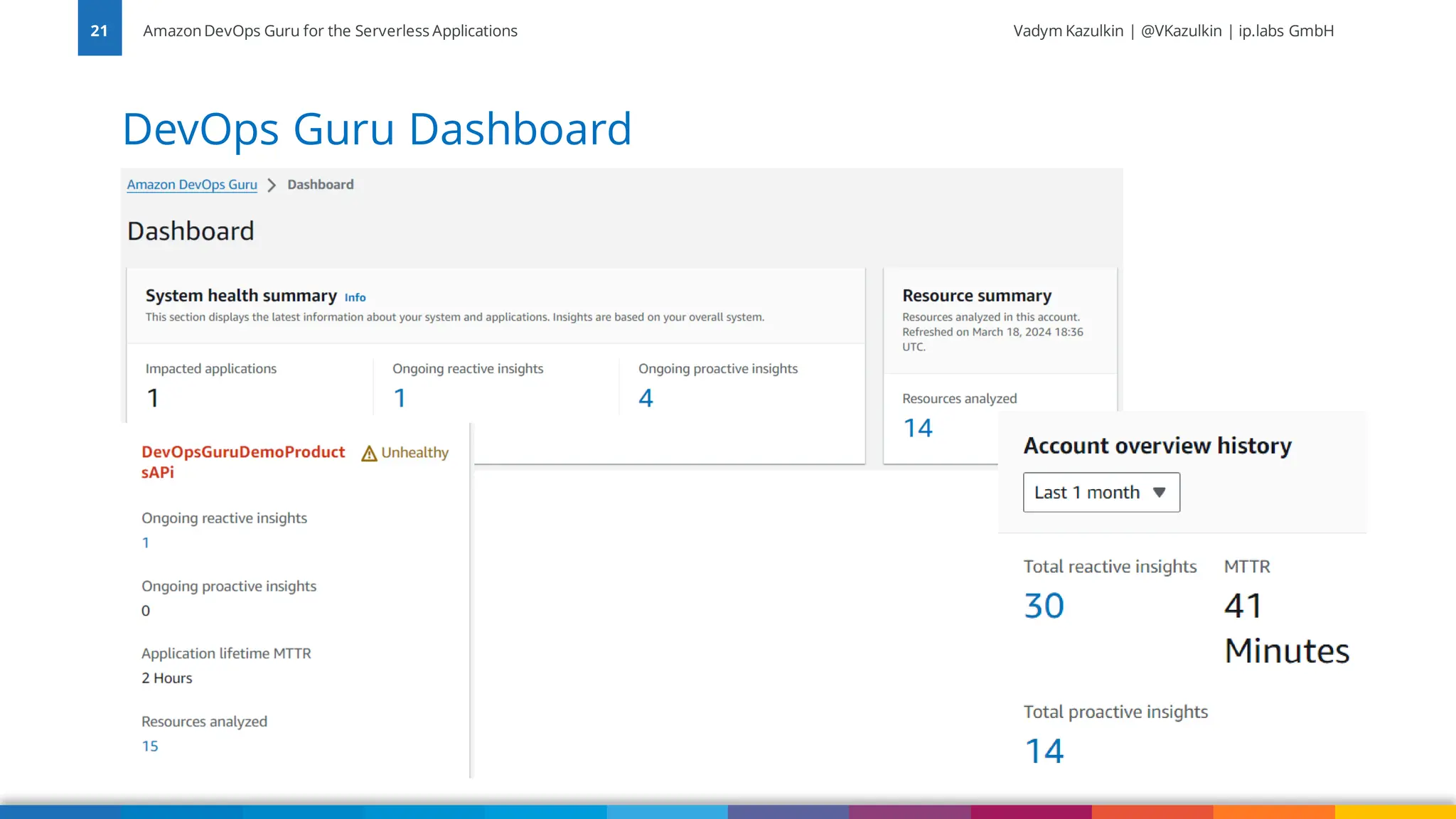Click the Unhealthy warning triangle icon

pyautogui.click(x=369, y=454)
